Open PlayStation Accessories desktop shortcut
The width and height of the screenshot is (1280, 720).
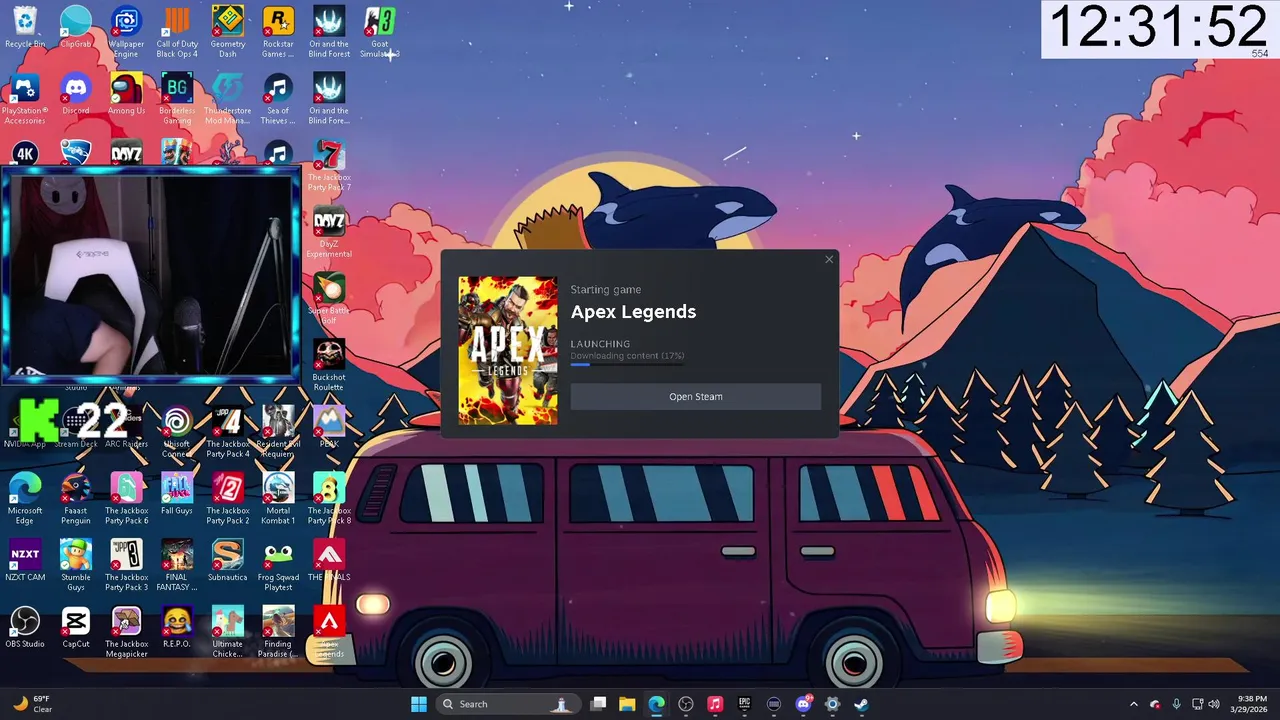[25, 99]
